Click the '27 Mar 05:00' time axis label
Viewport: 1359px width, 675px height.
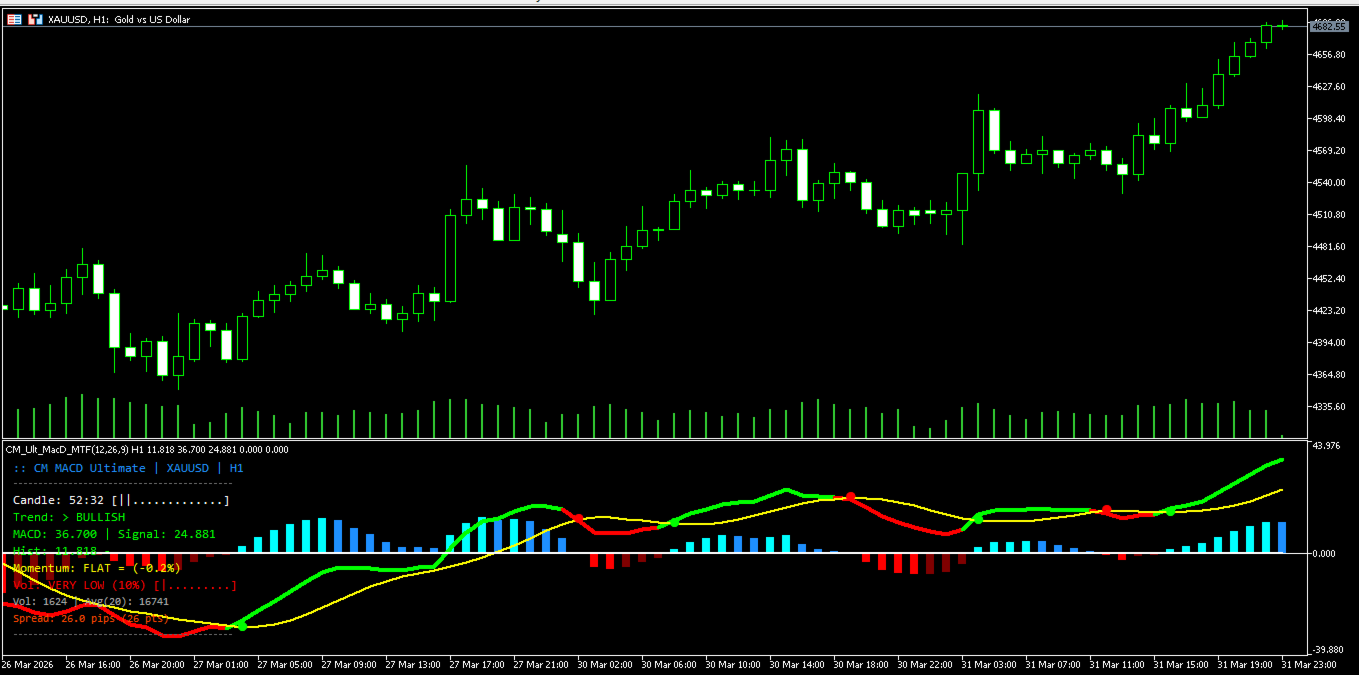pos(285,665)
